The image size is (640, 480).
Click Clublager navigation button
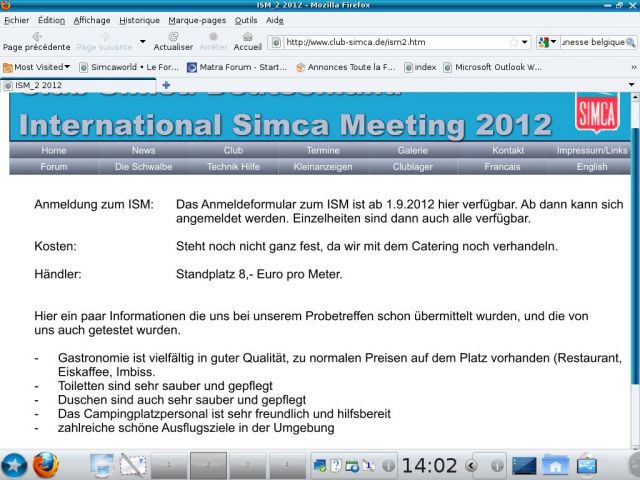pos(413,167)
